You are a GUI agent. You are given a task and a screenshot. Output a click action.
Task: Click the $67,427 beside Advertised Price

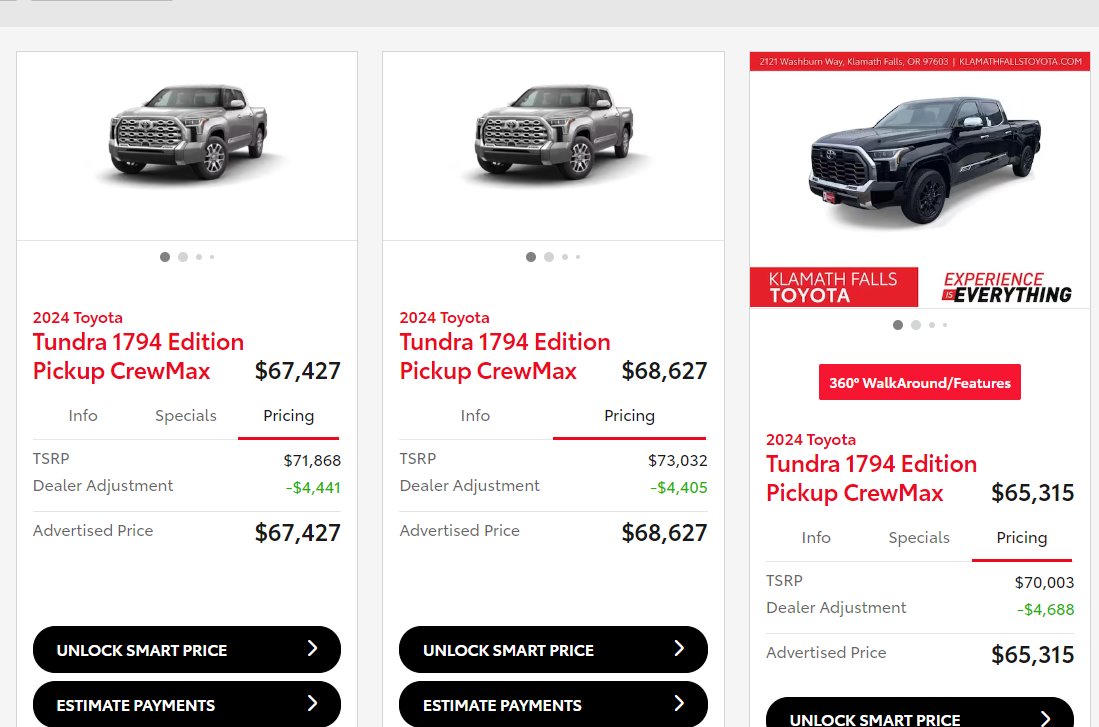coord(297,533)
